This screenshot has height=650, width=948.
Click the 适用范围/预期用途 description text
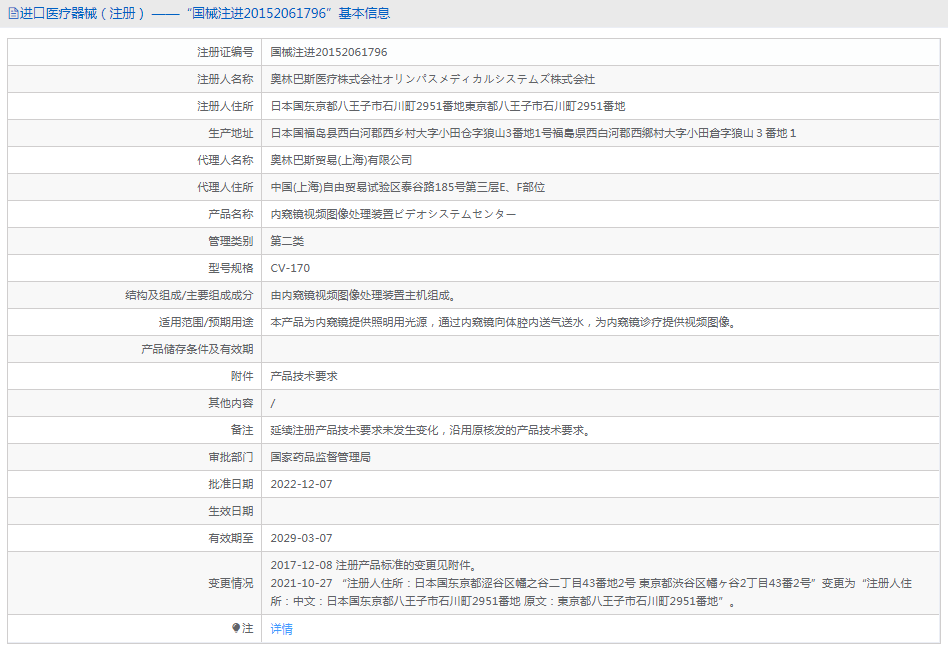click(x=503, y=322)
